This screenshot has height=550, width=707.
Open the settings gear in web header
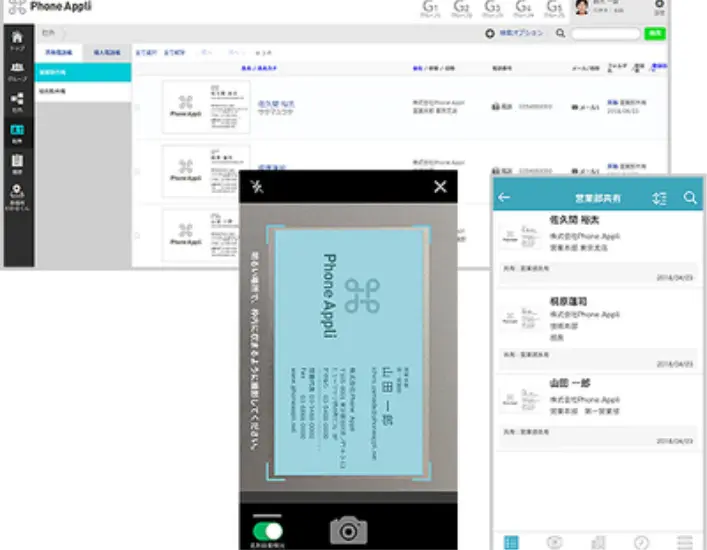coord(659,5)
